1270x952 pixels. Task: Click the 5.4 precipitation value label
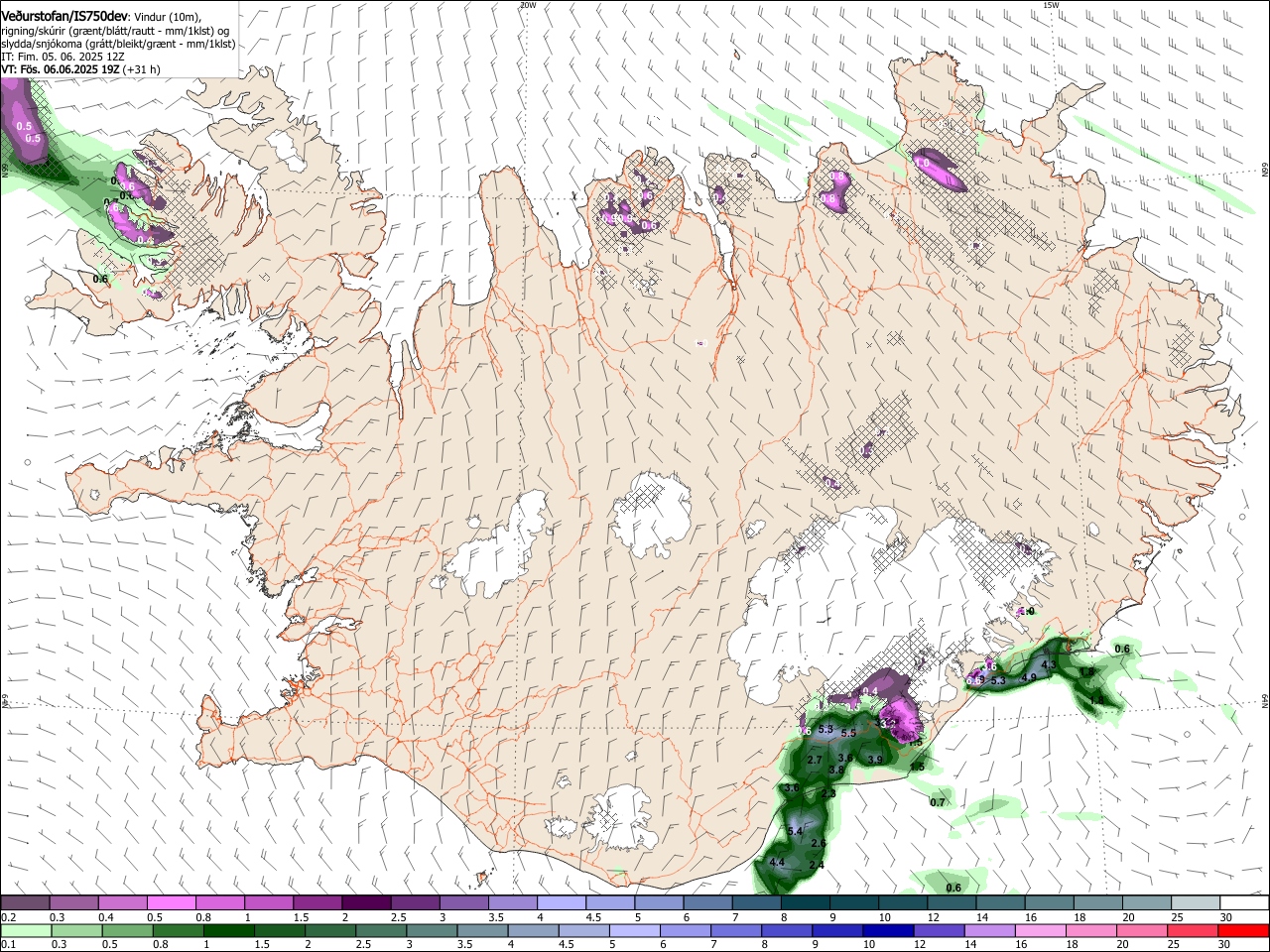click(795, 831)
